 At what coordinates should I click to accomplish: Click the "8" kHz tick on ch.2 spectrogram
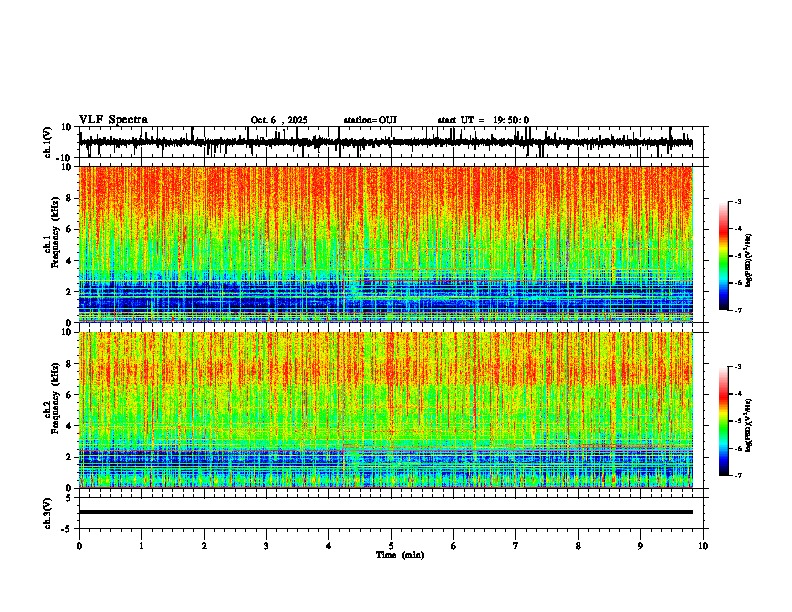(69, 364)
